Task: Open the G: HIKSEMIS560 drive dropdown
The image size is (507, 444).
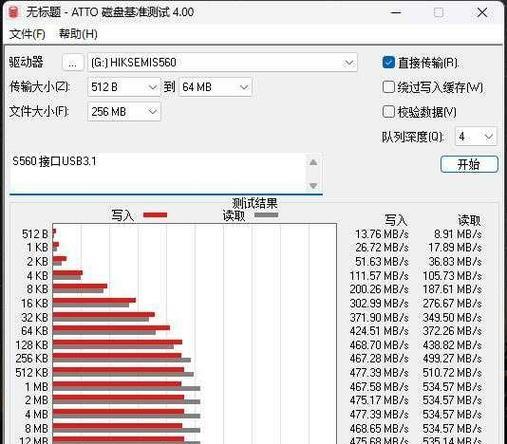Action: coord(222,62)
